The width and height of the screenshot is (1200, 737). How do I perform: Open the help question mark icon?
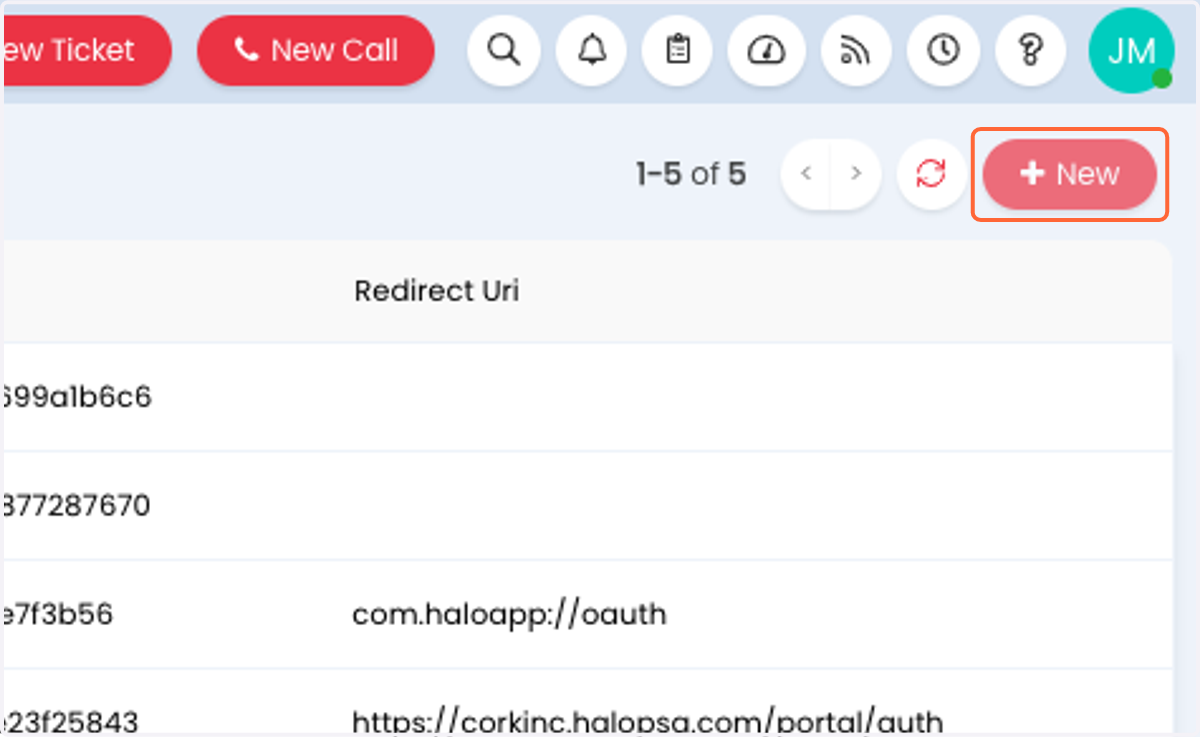point(1030,49)
